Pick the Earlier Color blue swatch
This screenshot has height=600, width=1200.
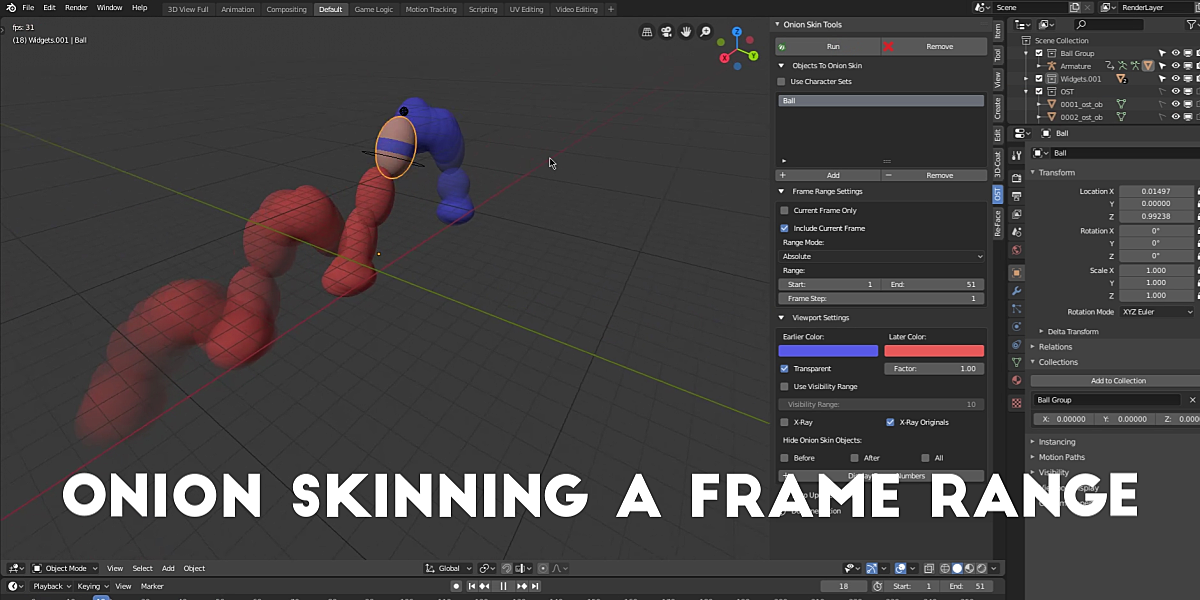click(828, 351)
